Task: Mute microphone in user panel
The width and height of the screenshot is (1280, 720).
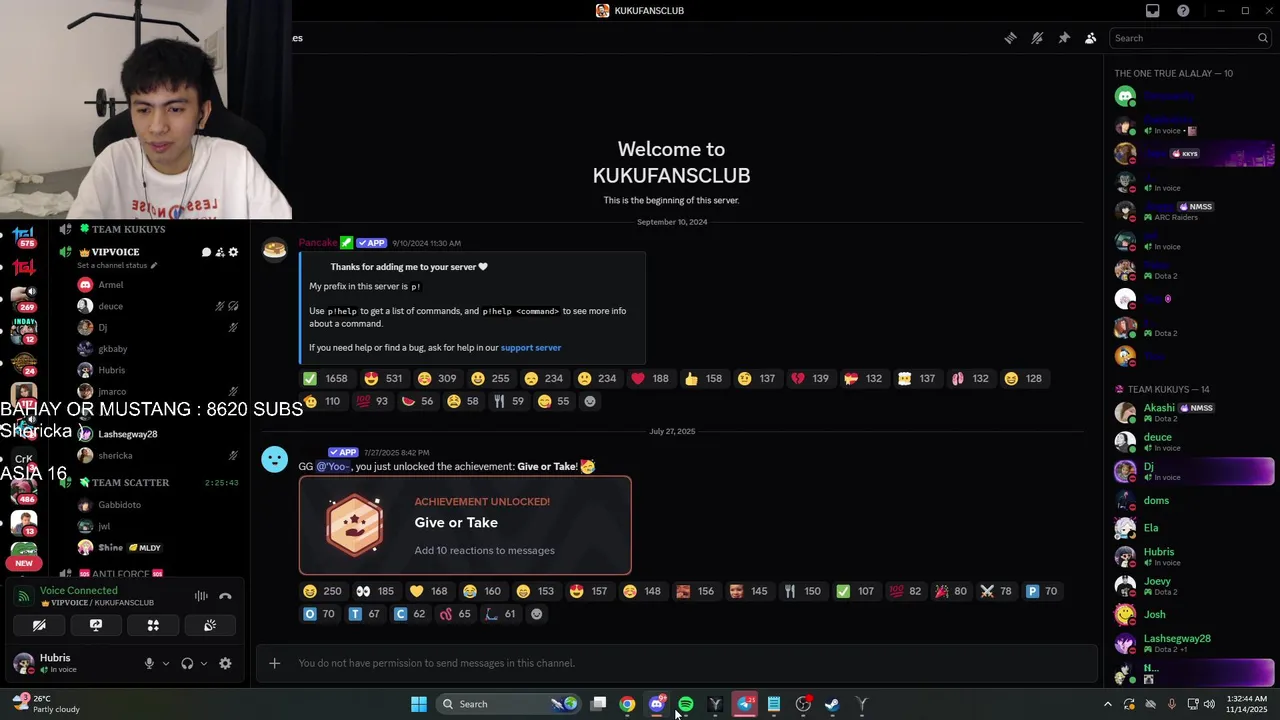Action: pyautogui.click(x=149, y=663)
